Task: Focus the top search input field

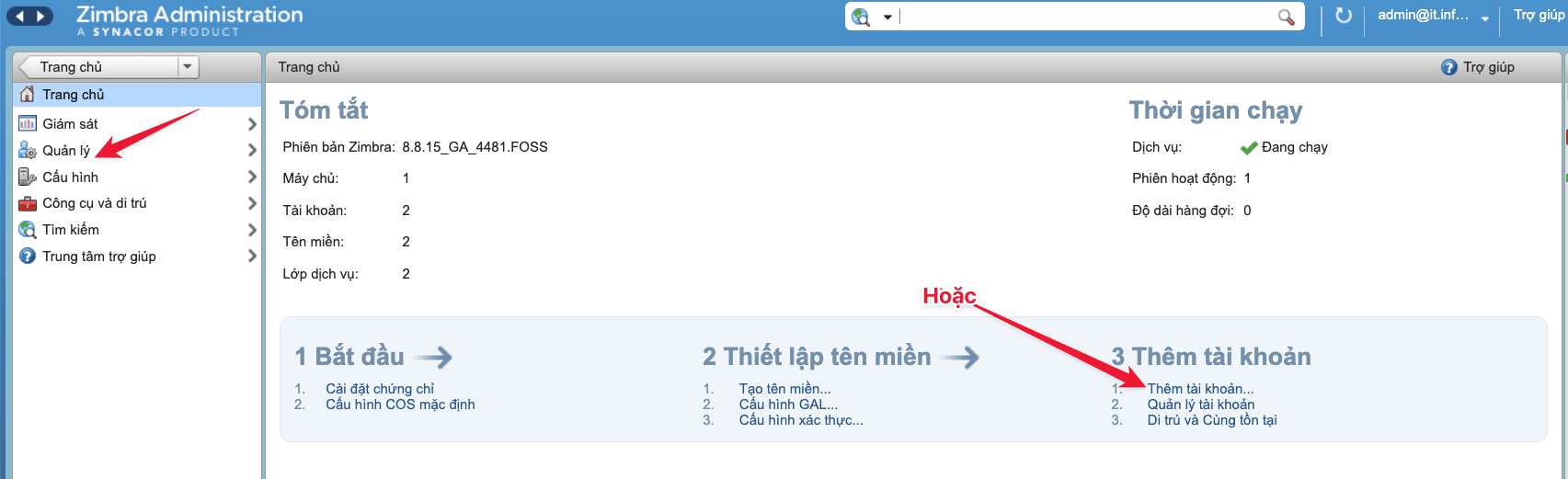Action: pos(1085,17)
